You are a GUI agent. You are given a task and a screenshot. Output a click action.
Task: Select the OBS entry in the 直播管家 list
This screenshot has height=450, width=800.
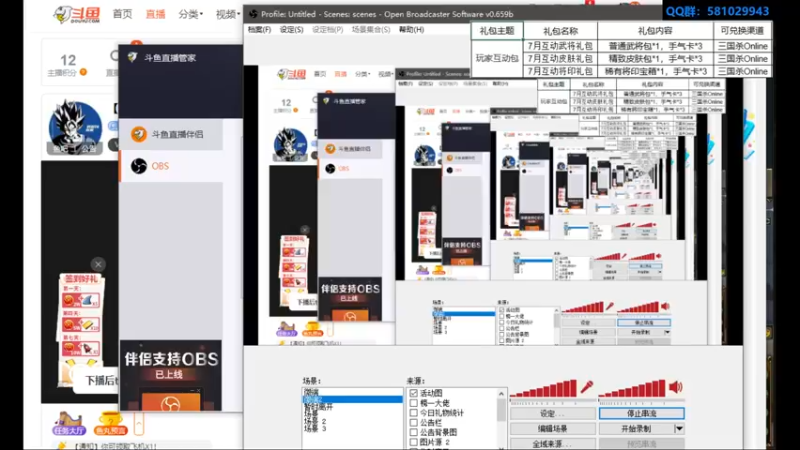tap(171, 166)
